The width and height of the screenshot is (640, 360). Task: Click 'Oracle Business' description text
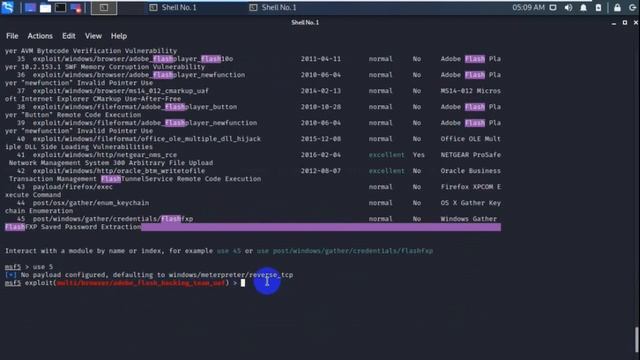(471, 171)
